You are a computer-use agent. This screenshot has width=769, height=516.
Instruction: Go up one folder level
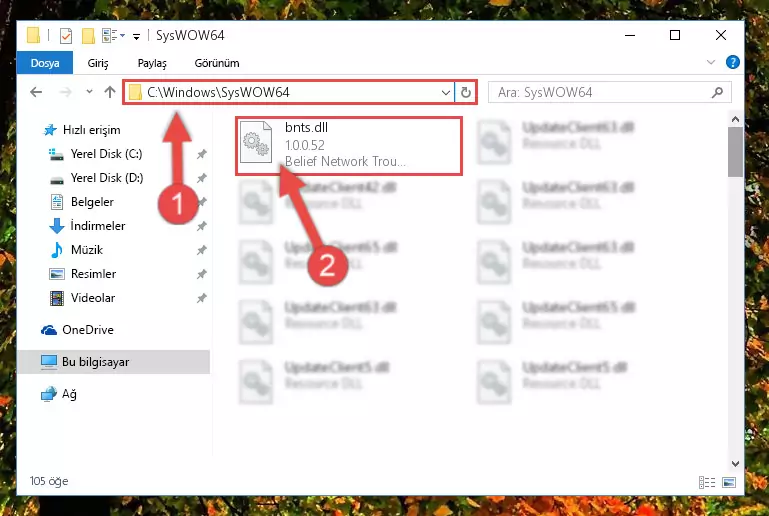pyautogui.click(x=110, y=92)
